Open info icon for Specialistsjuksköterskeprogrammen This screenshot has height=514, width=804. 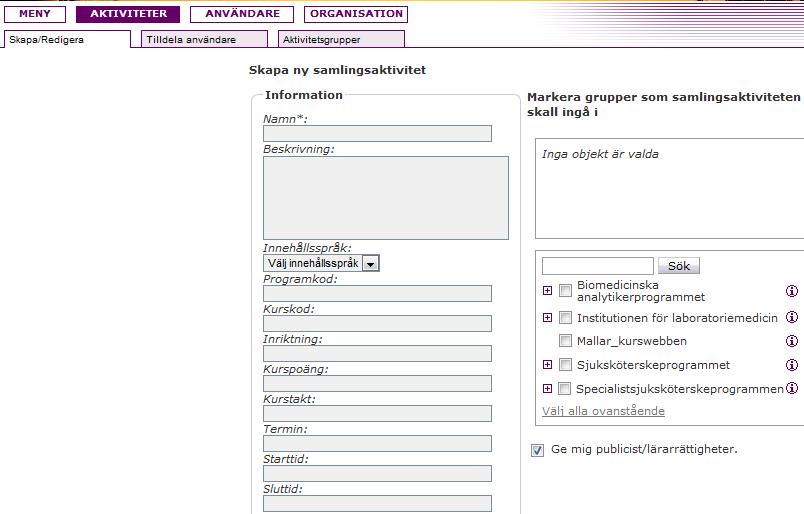tap(792, 388)
